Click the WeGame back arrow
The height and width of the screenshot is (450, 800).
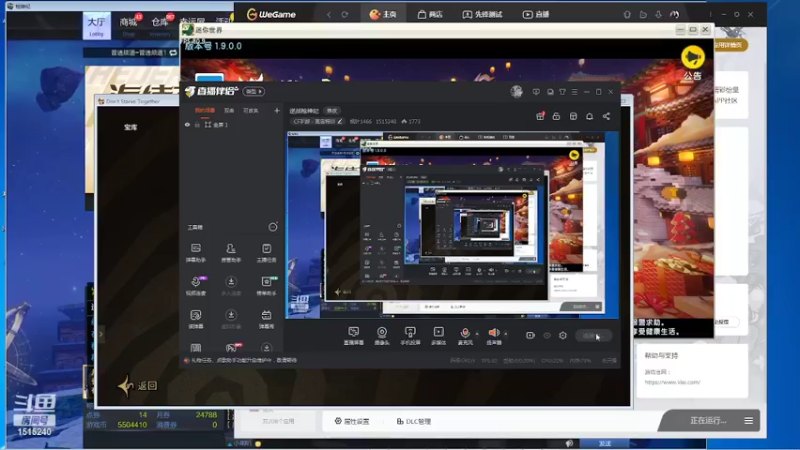click(x=329, y=14)
